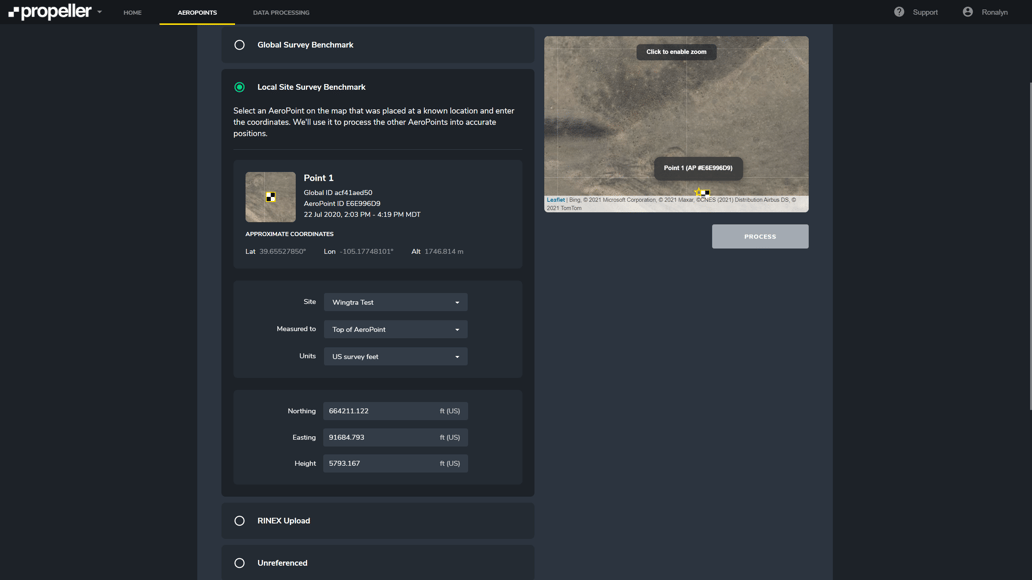Click the Point 1 AeroPoint thumbnail
The width and height of the screenshot is (1032, 580).
point(270,197)
